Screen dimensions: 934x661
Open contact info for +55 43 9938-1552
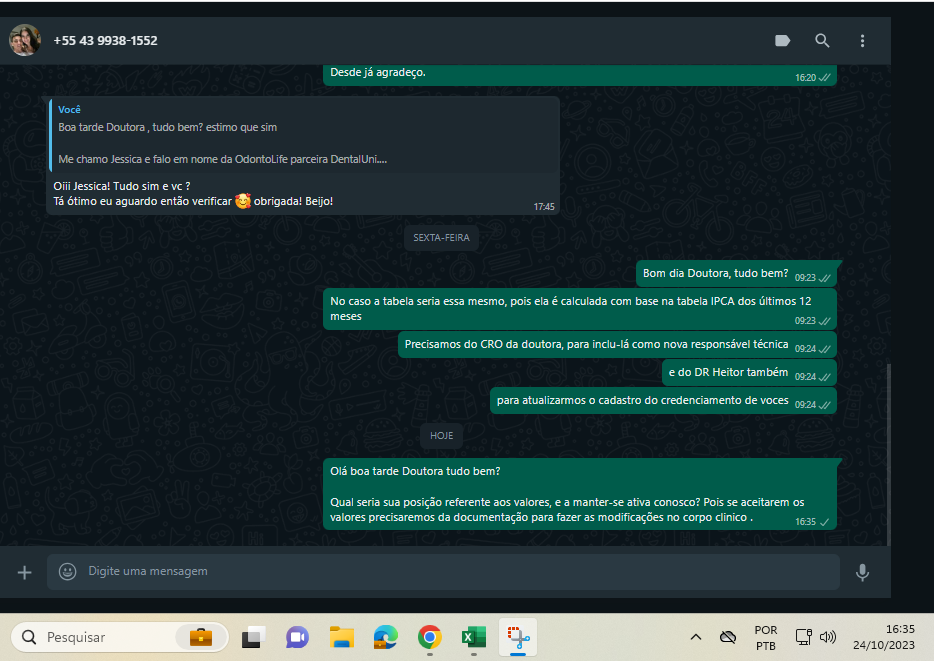click(105, 40)
